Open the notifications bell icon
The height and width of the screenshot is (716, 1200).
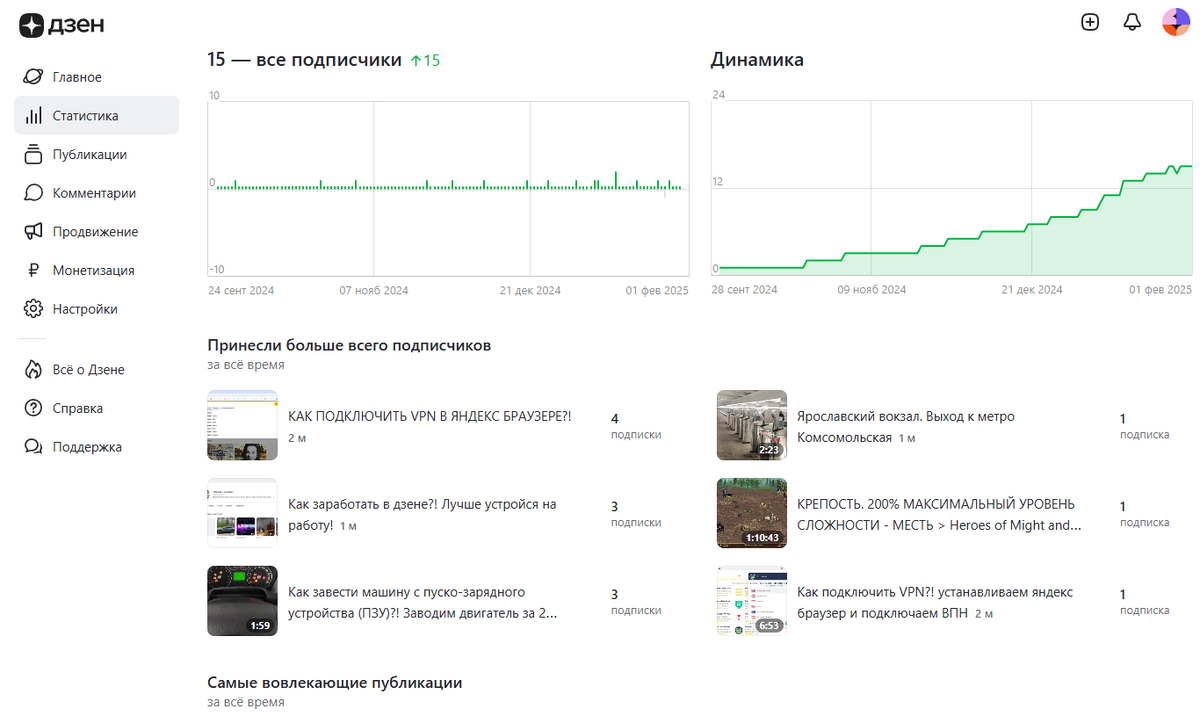1132,21
